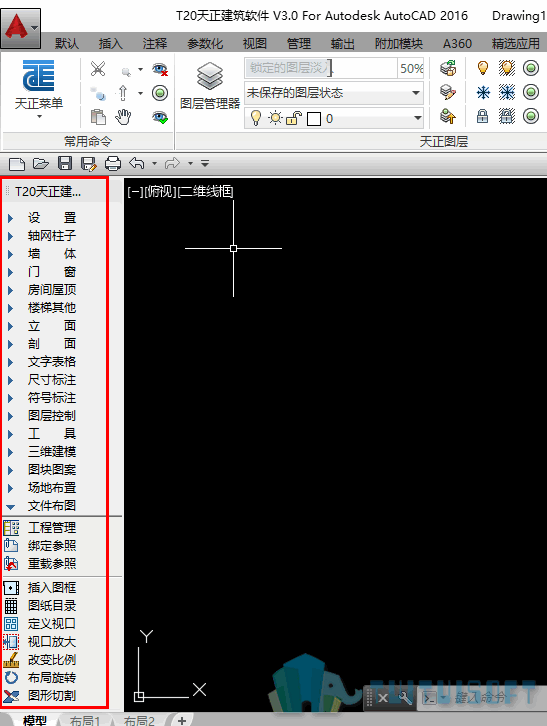Click the 工程管理 icon
547x726 pixels.
(x=11, y=528)
